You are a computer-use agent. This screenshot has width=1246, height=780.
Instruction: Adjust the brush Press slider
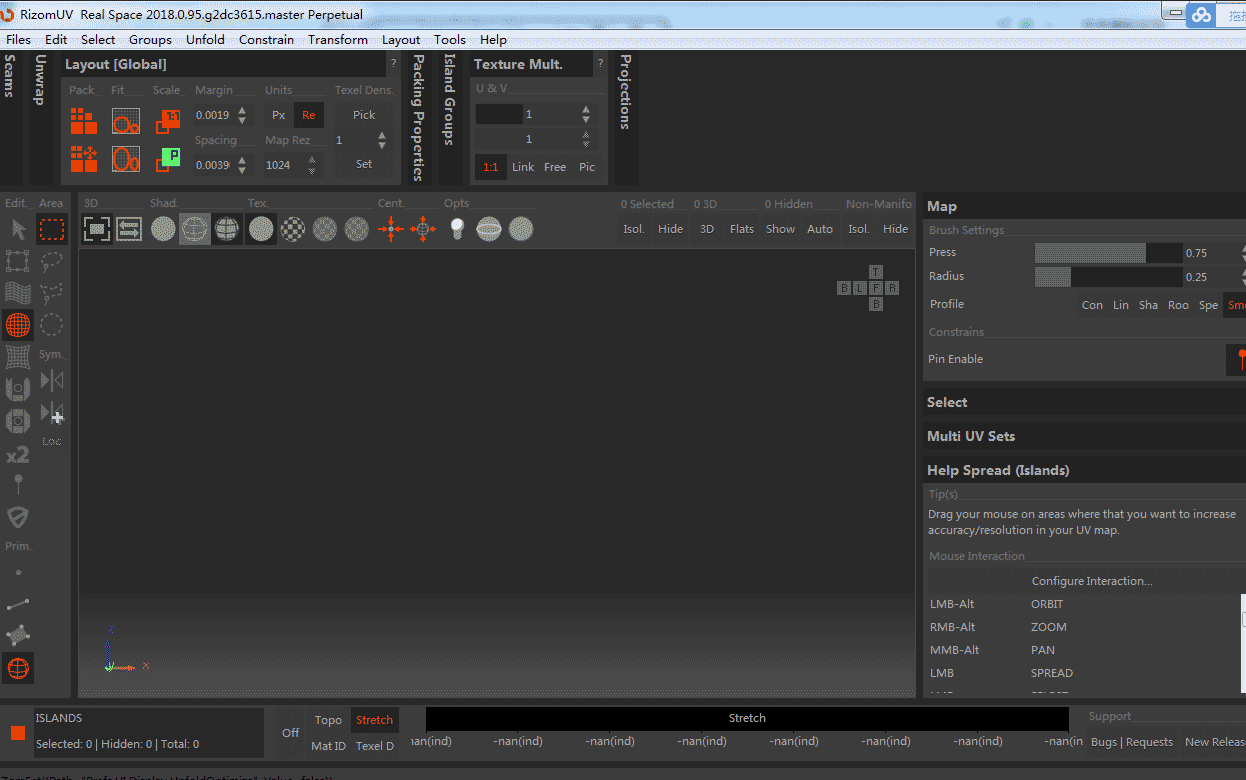pyautogui.click(x=1107, y=253)
